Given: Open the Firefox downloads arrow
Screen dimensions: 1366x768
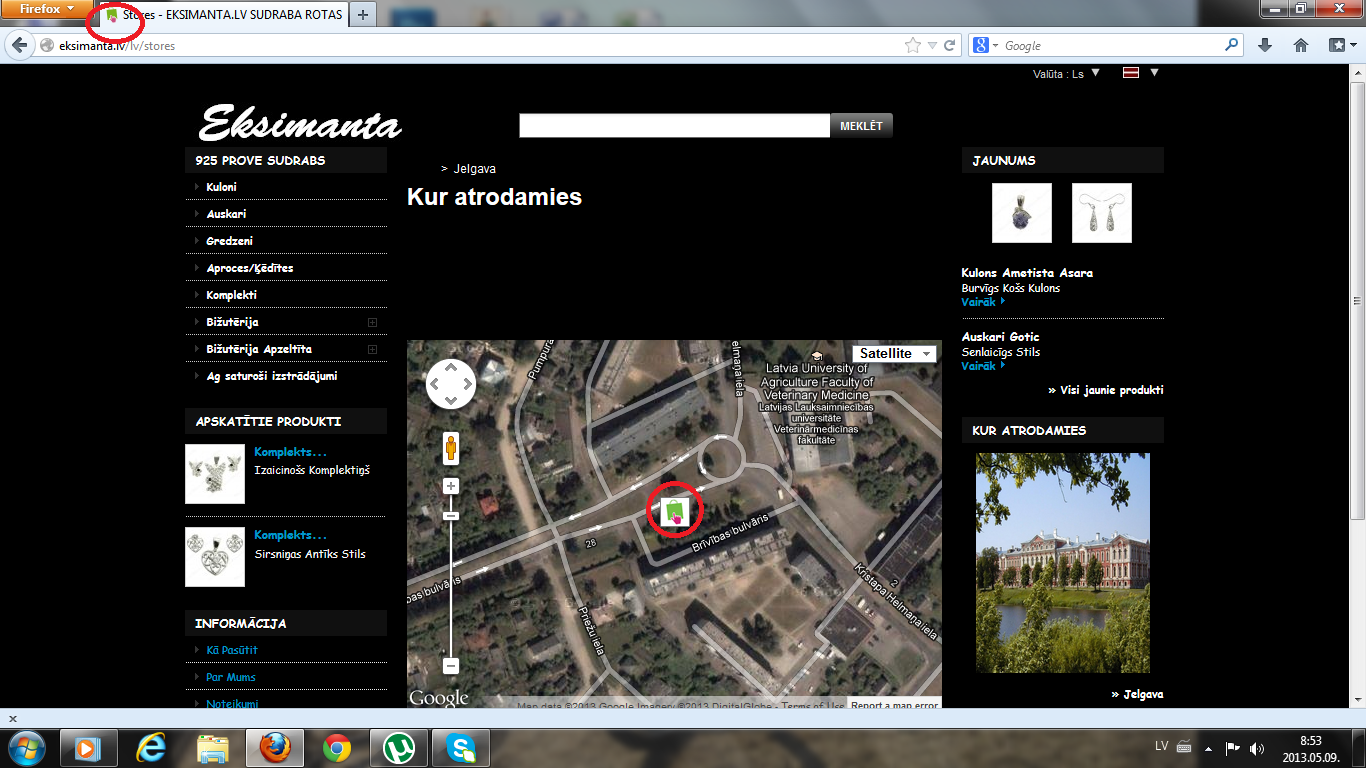Looking at the screenshot, I should [1265, 45].
